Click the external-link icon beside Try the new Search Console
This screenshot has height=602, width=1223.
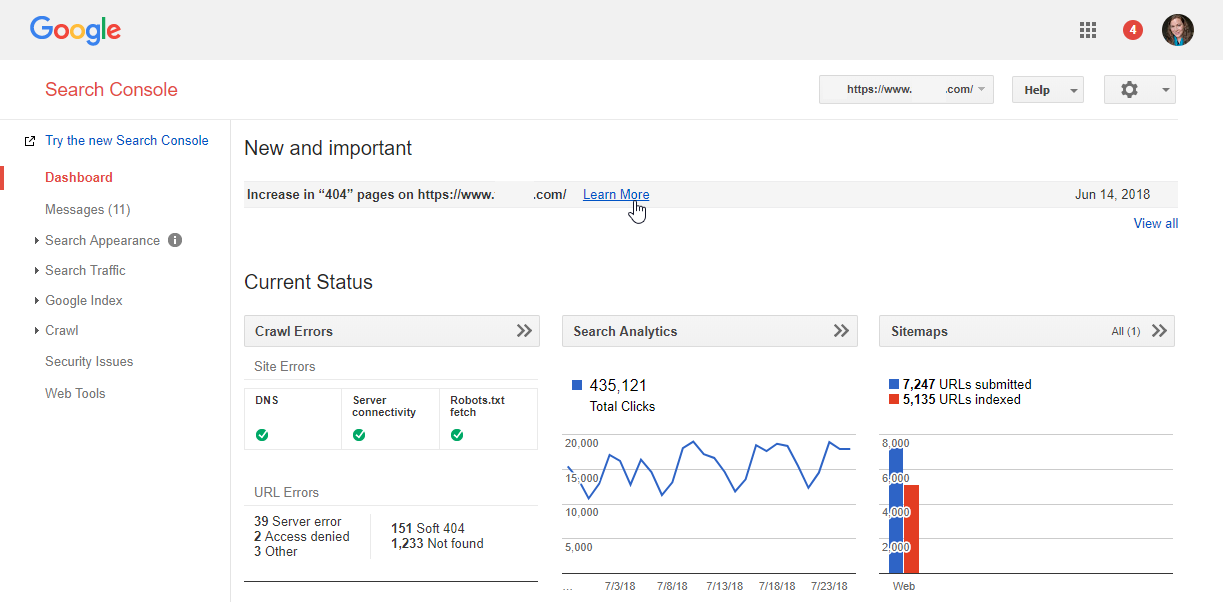click(x=30, y=141)
